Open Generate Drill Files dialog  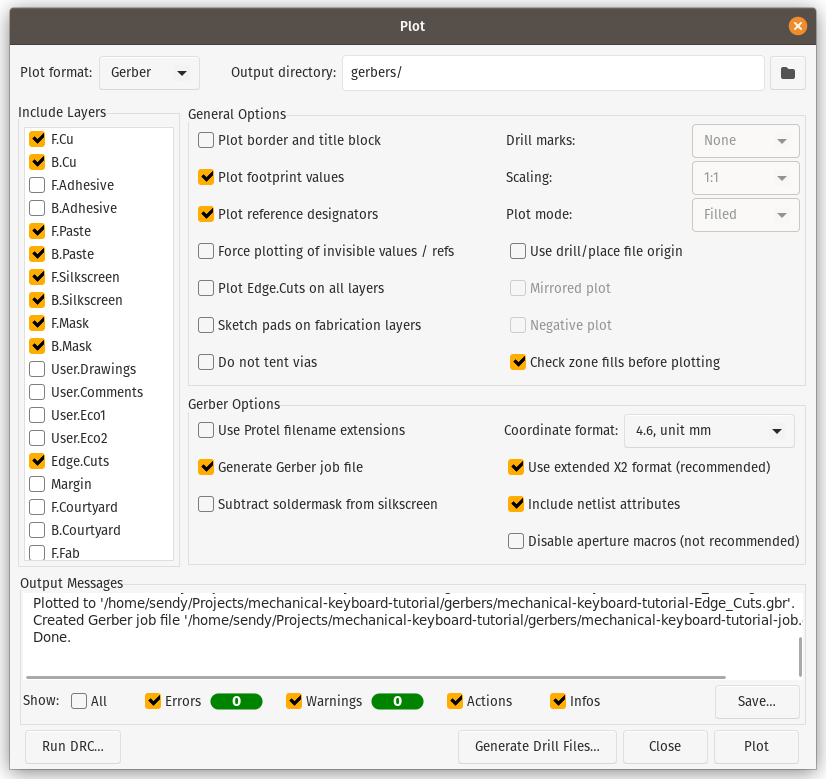click(537, 747)
